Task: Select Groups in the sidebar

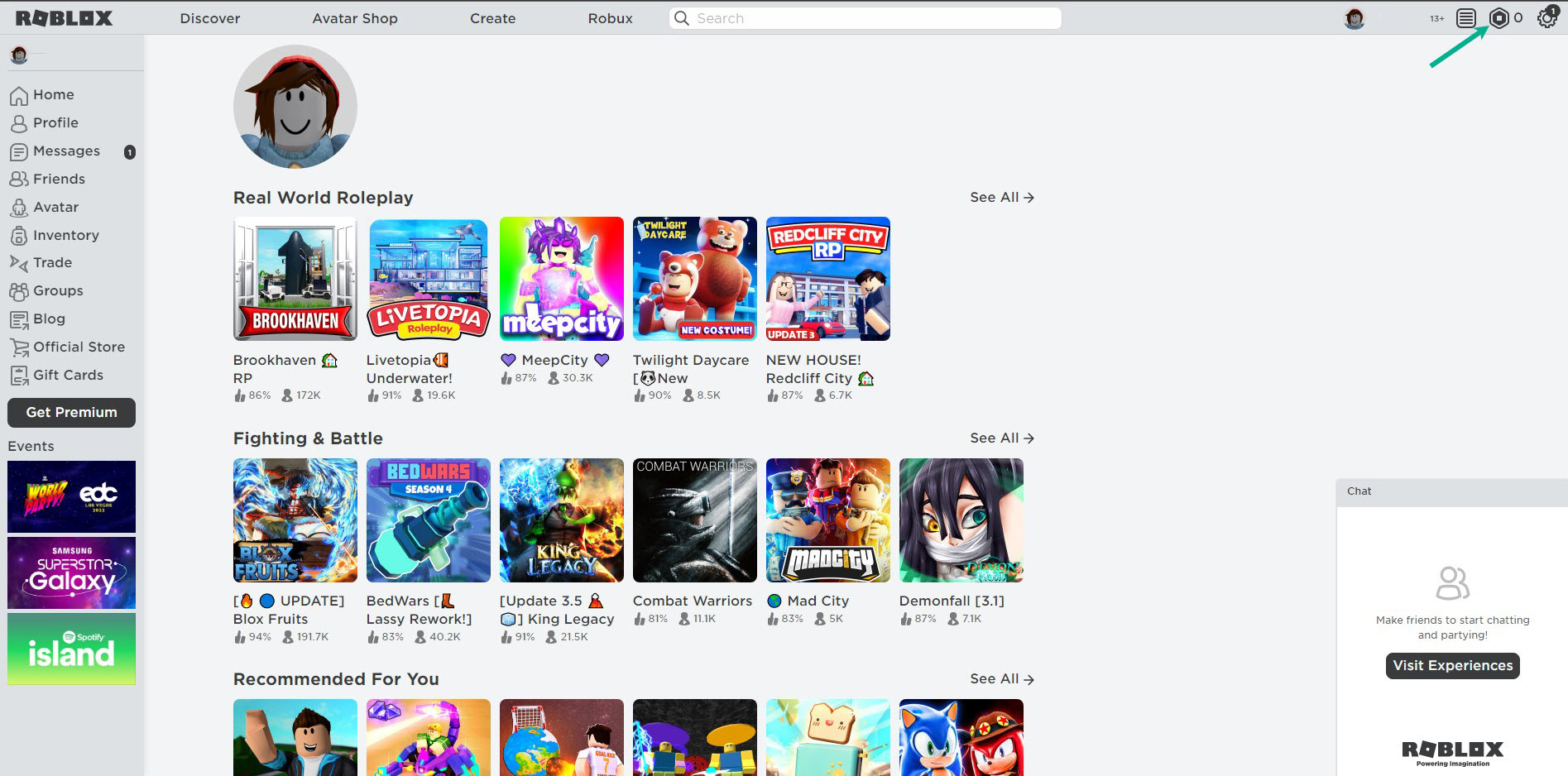Action: [x=58, y=290]
